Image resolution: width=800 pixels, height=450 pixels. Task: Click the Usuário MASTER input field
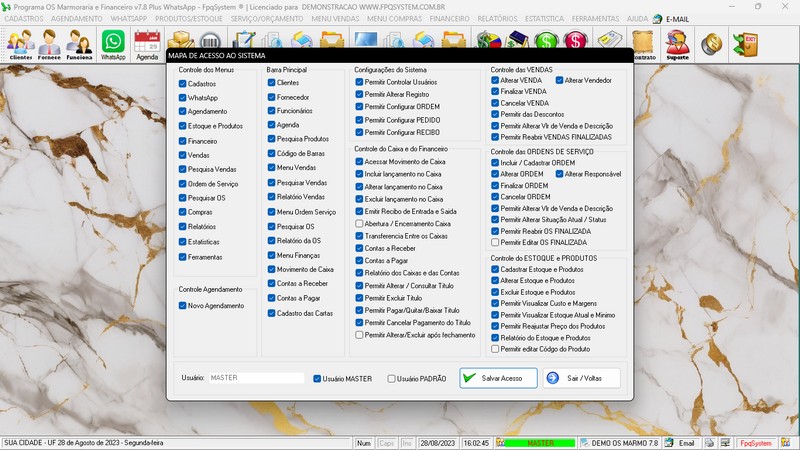click(257, 378)
